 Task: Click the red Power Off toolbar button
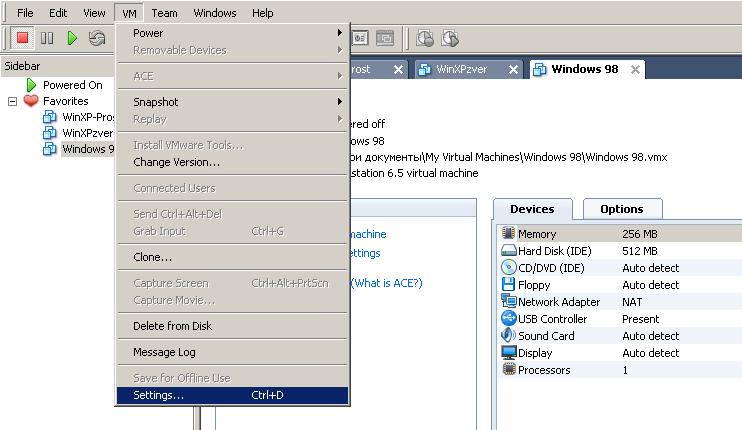[22, 38]
